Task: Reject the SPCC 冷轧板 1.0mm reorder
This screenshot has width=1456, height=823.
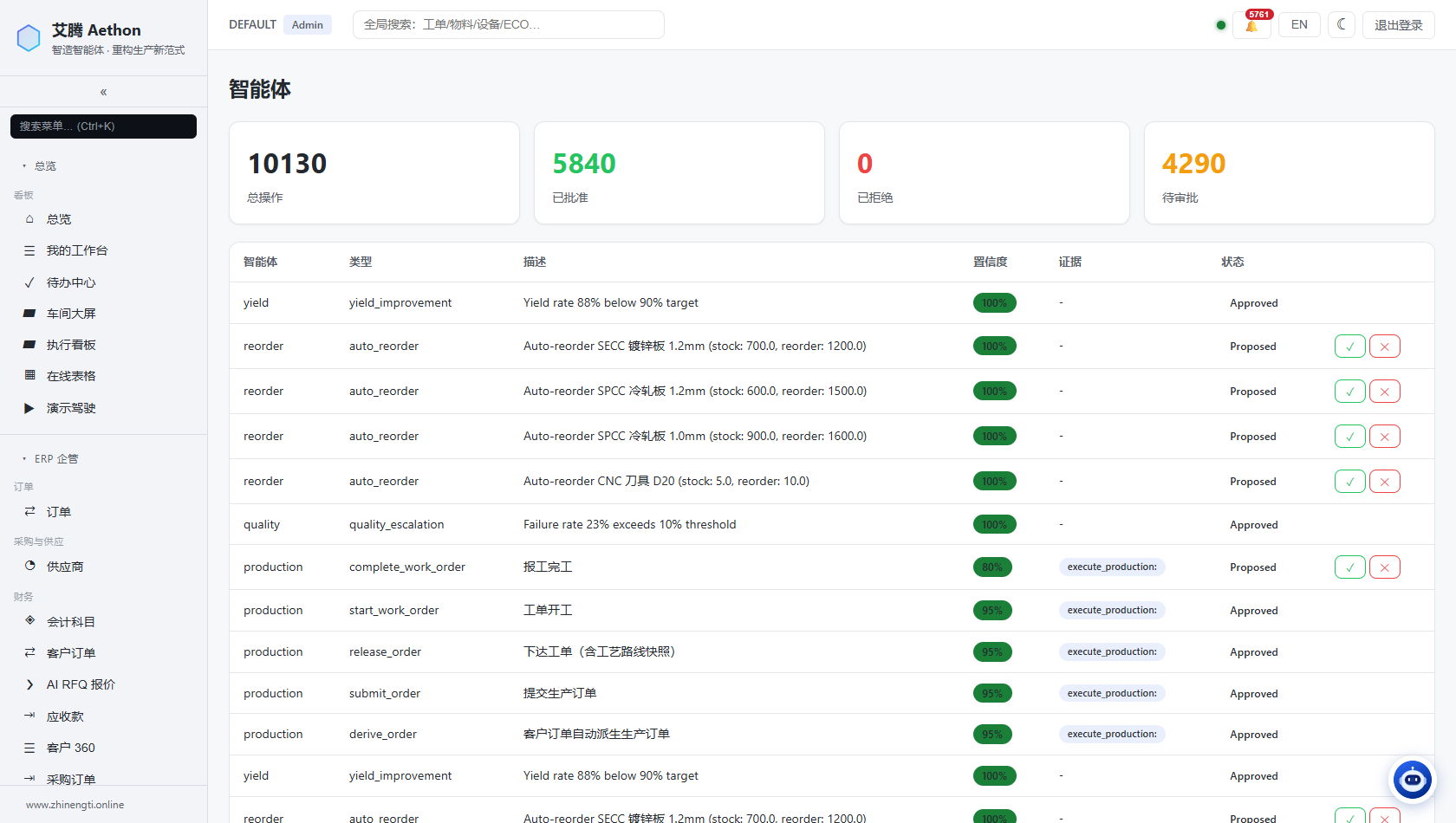Action: (x=1385, y=437)
